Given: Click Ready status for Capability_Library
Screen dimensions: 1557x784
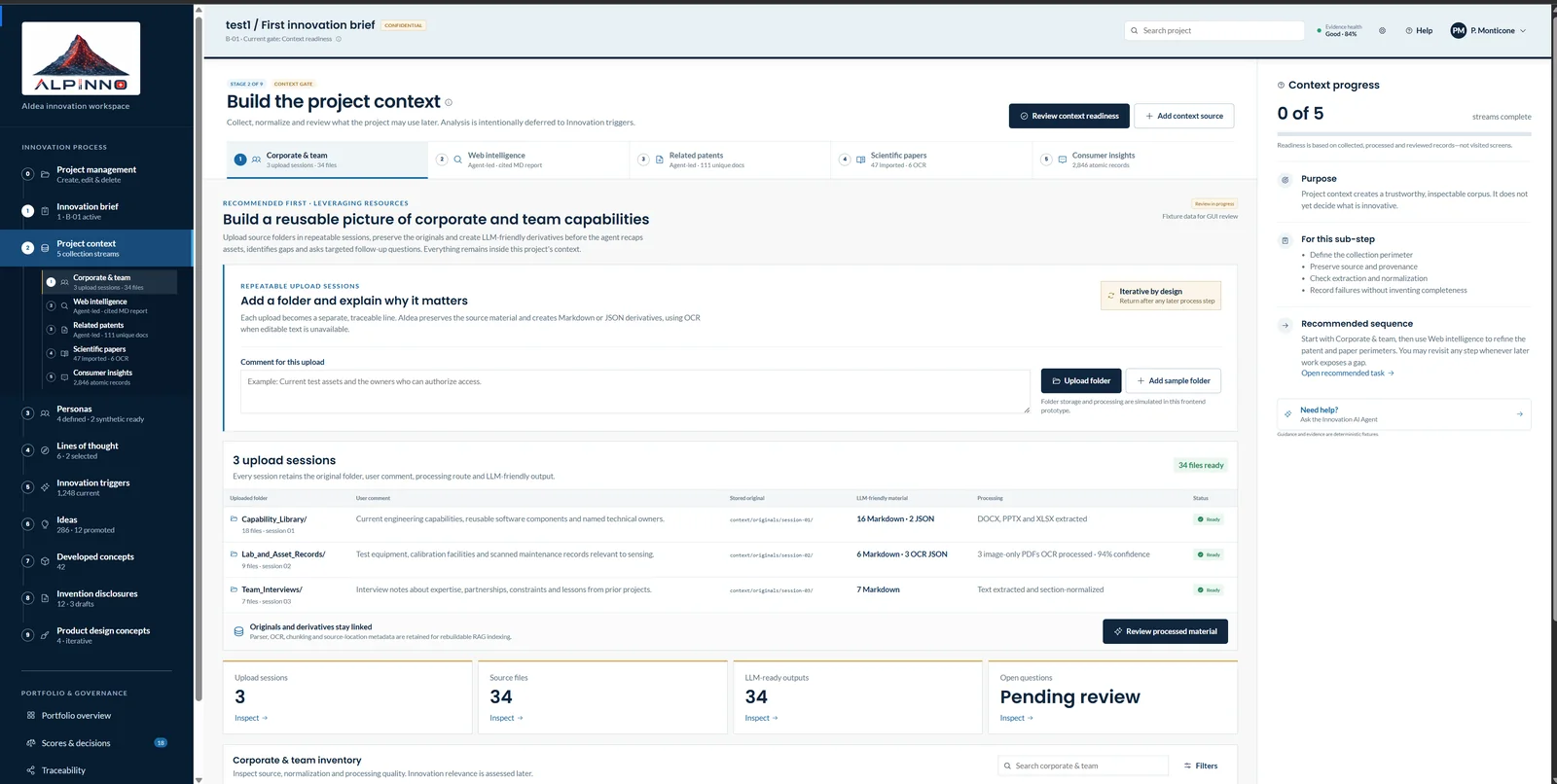Looking at the screenshot, I should (1209, 519).
